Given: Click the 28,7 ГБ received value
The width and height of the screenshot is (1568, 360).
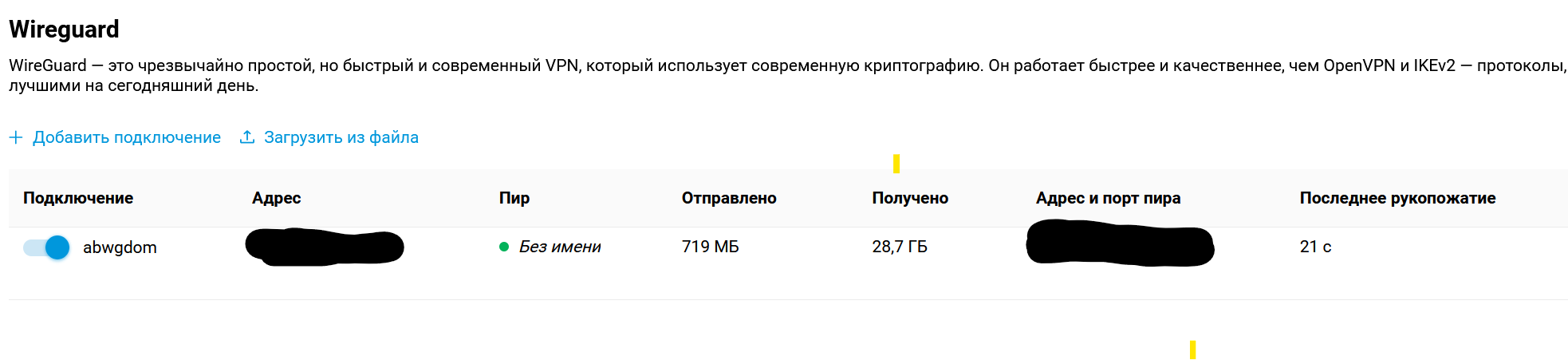Looking at the screenshot, I should pyautogui.click(x=900, y=247).
